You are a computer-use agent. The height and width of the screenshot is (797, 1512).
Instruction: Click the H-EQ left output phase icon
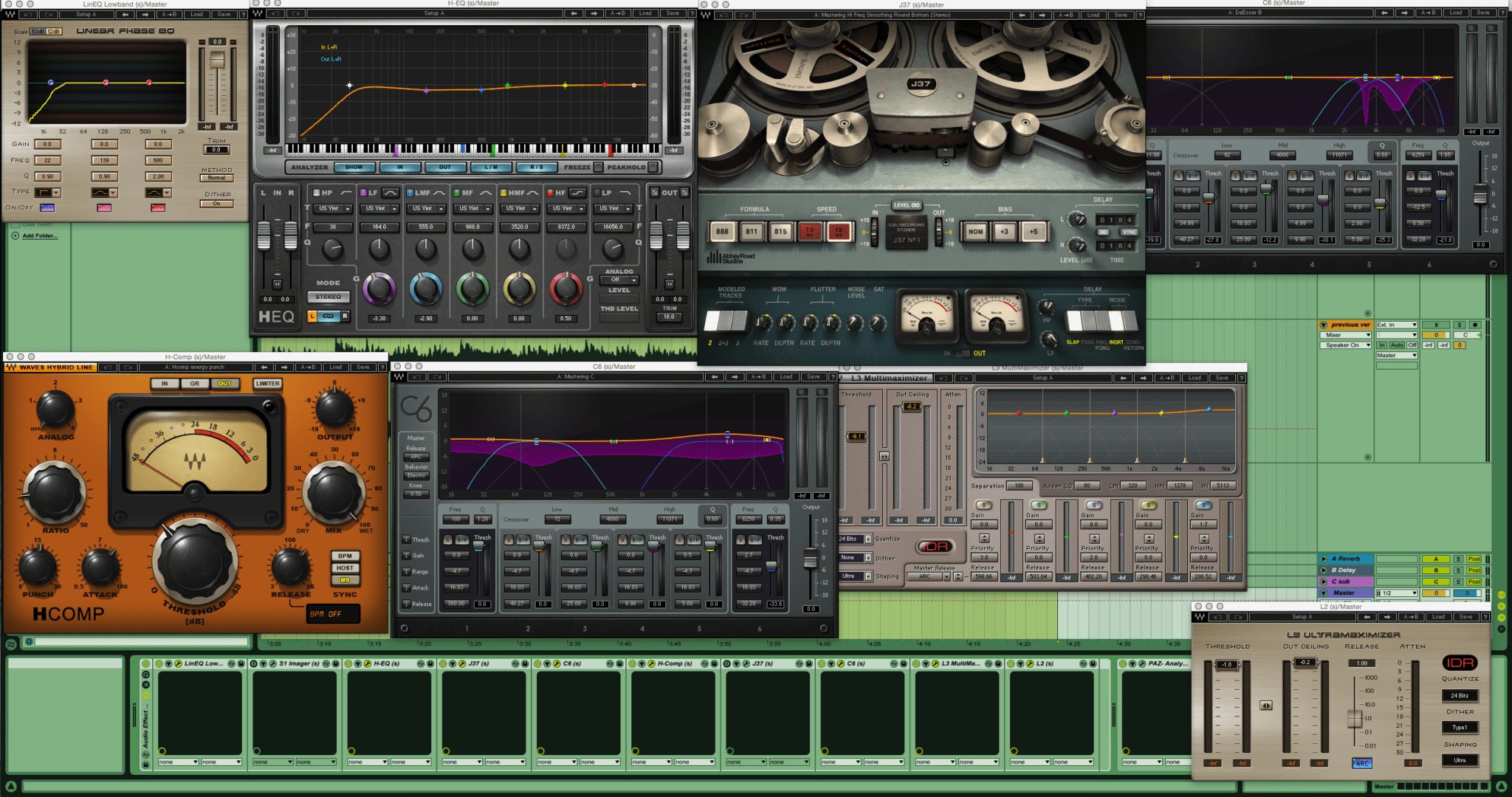click(654, 193)
